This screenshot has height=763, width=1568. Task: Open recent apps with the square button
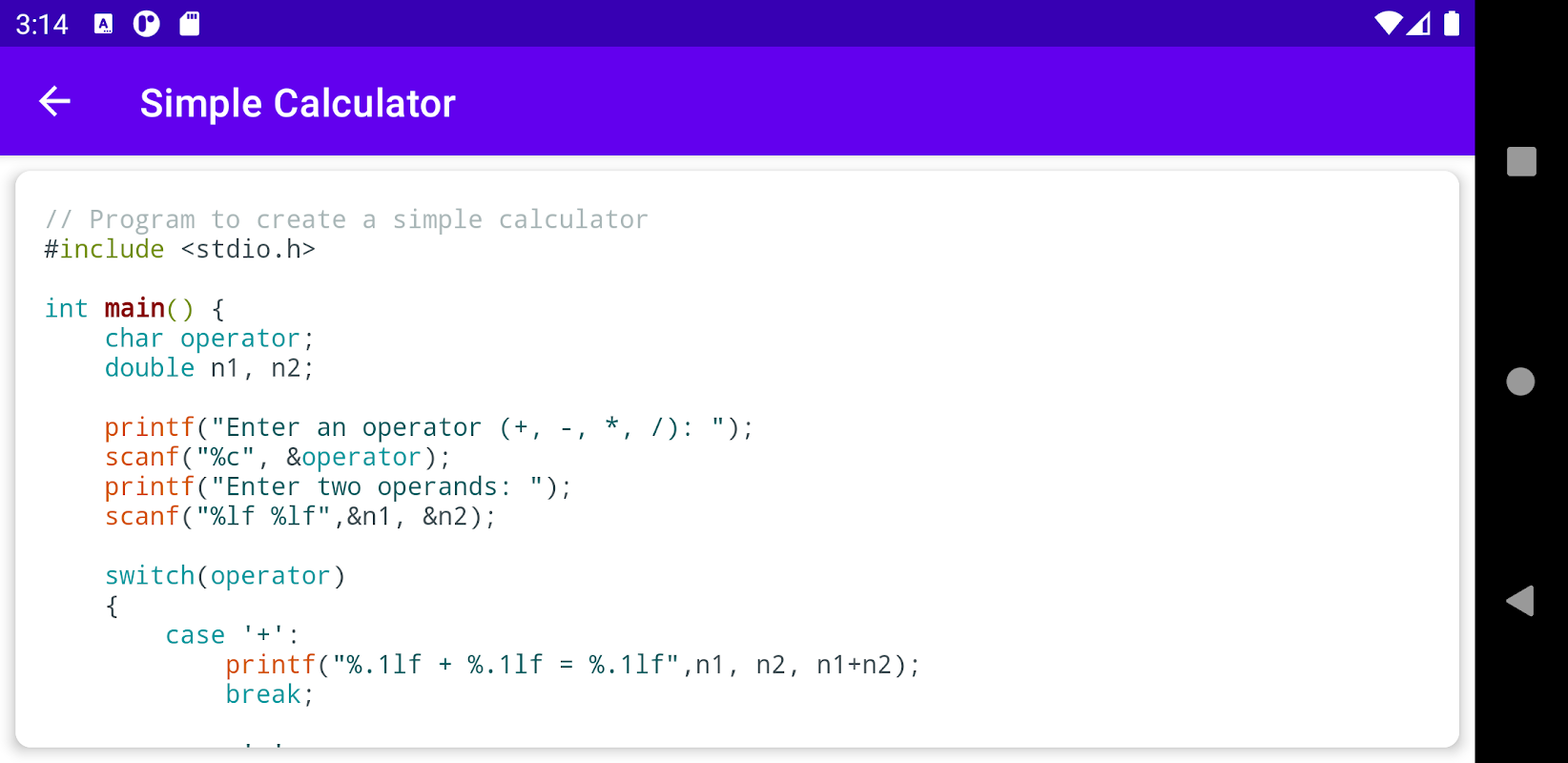coord(1521,161)
